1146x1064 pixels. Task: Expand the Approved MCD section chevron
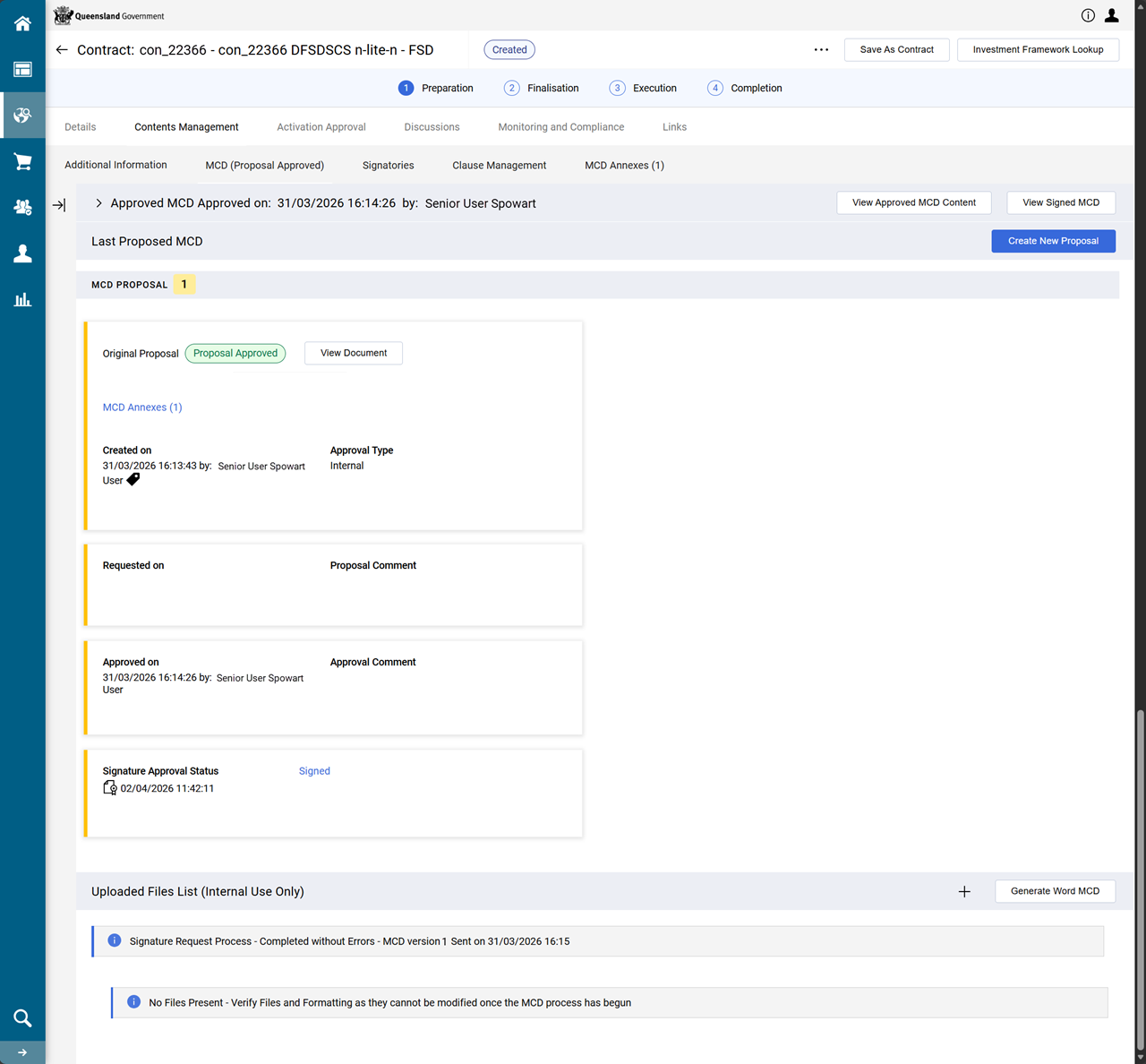tap(98, 203)
